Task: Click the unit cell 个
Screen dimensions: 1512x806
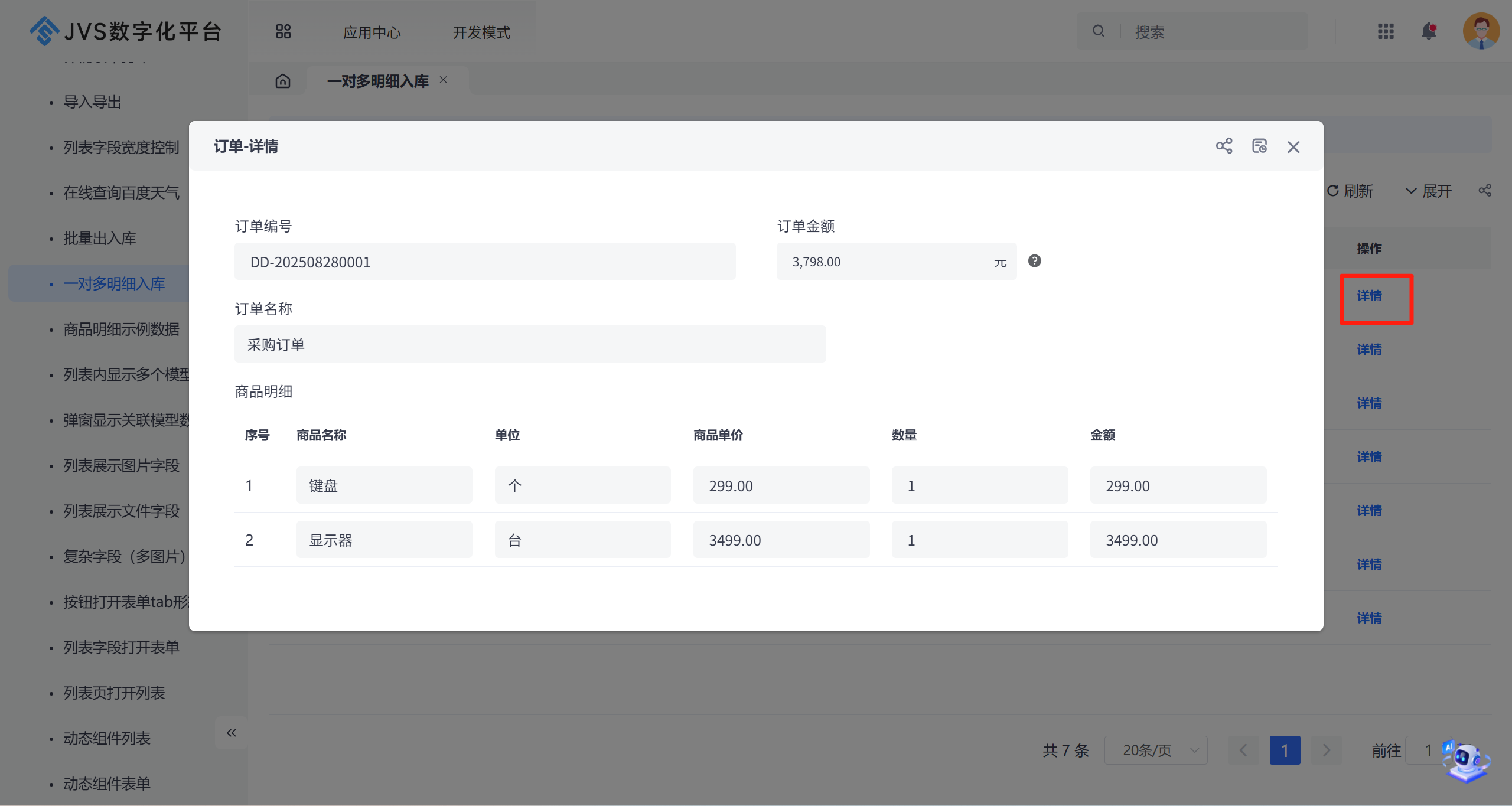Action: [582, 485]
